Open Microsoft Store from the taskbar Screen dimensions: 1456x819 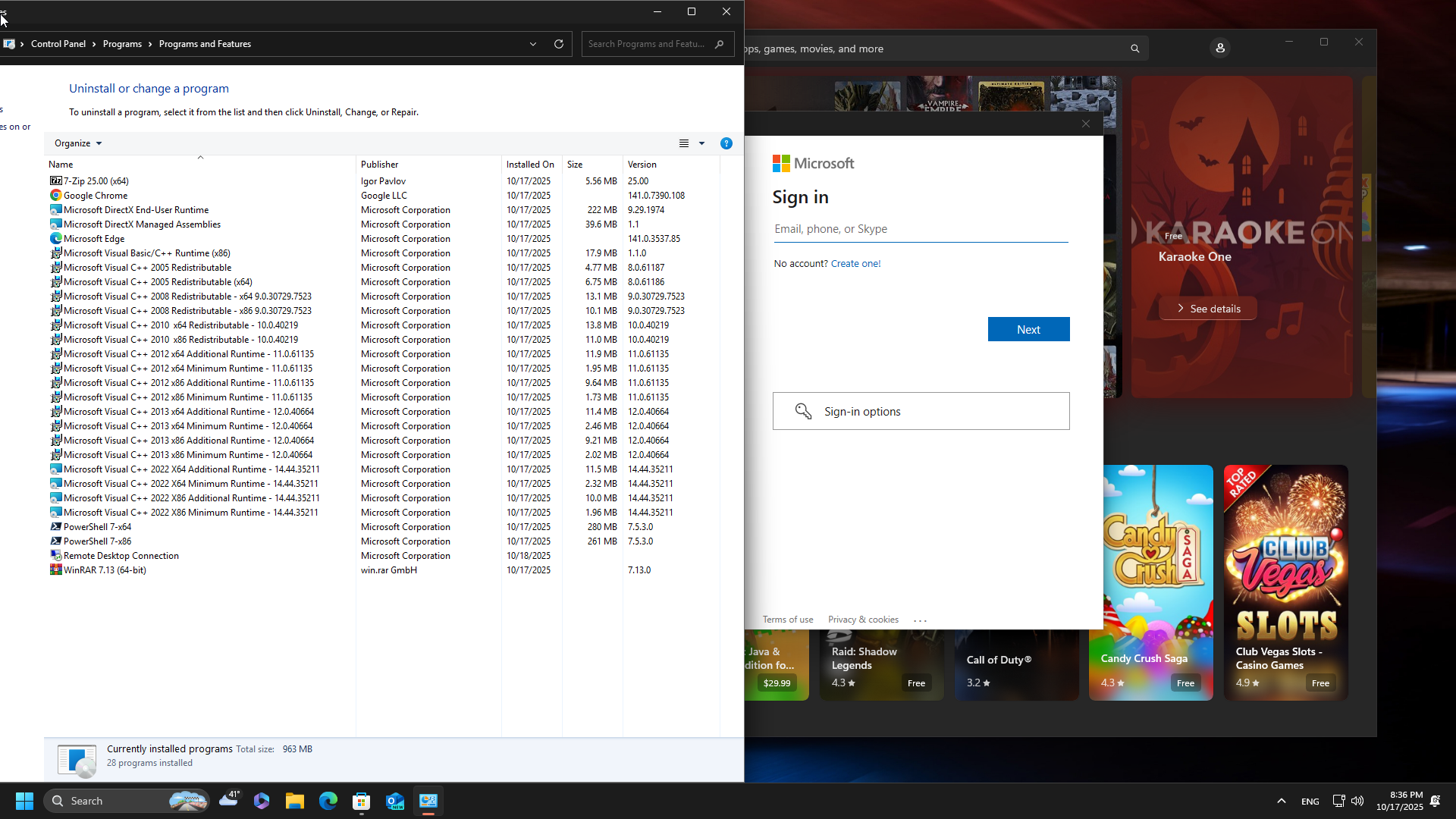(361, 801)
